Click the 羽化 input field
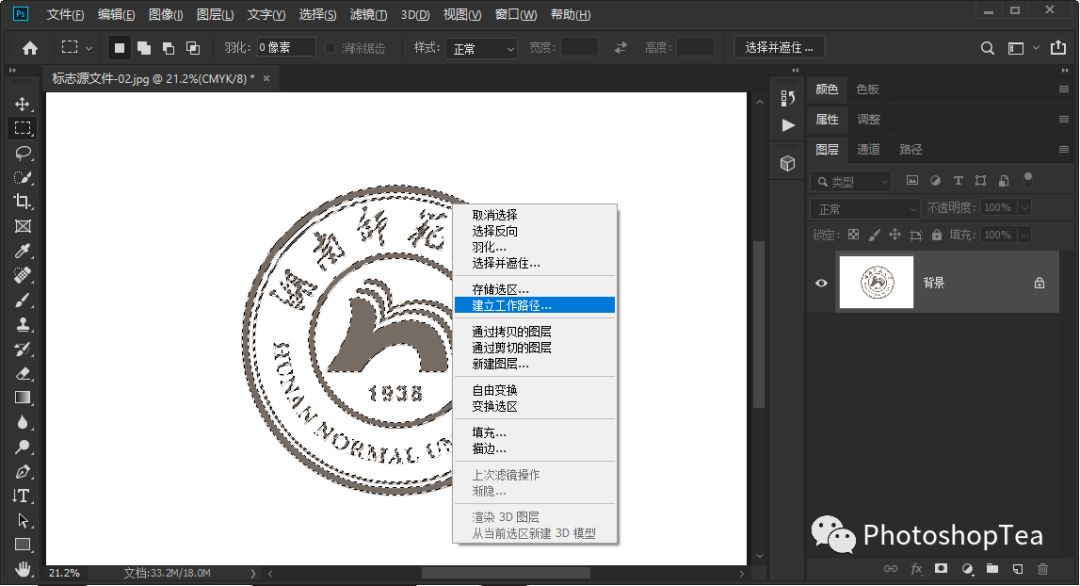 (x=286, y=48)
